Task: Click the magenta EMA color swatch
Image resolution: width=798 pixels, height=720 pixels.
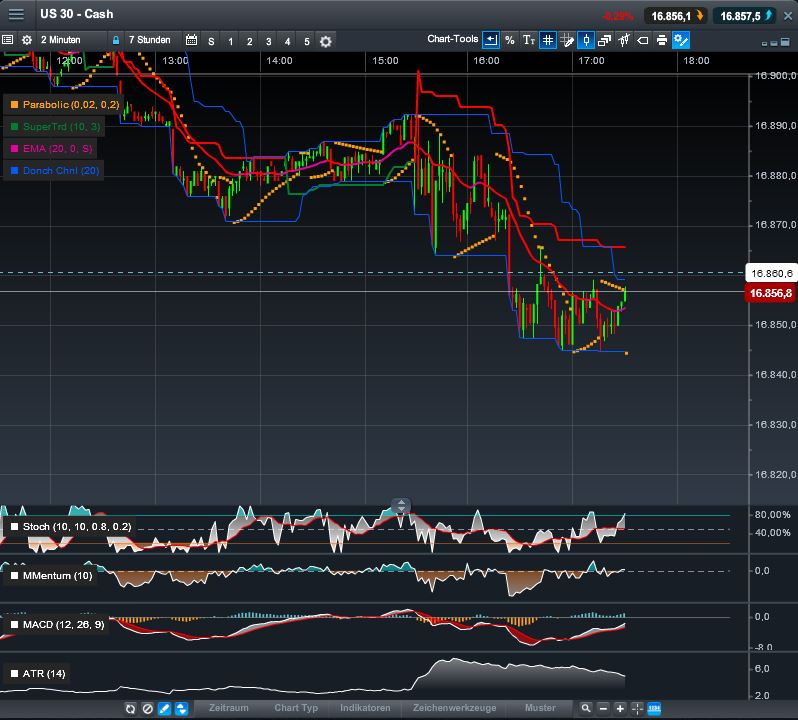Action: click(x=14, y=149)
